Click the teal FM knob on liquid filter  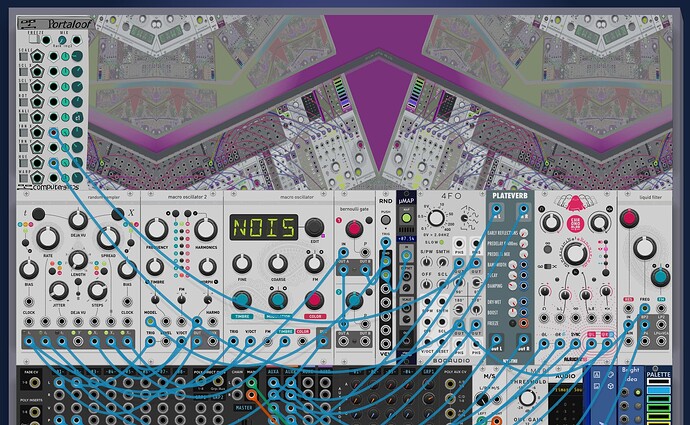(660, 277)
